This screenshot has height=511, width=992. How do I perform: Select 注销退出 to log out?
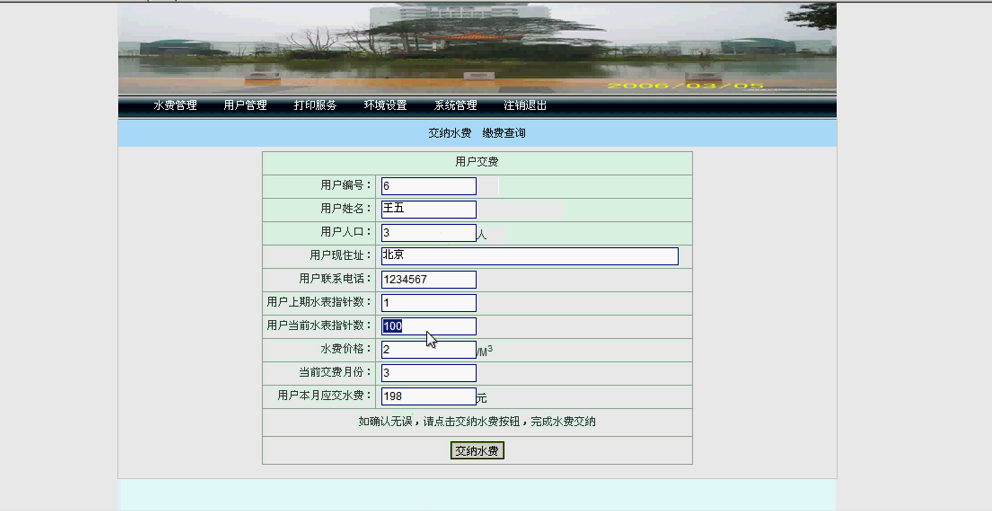coord(525,106)
